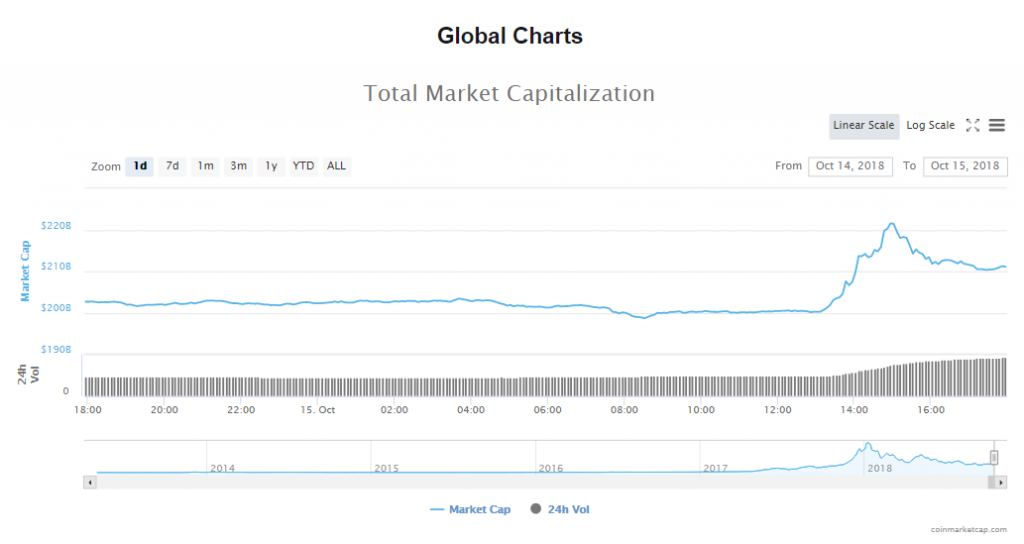Toggle Market Cap series in legend

470,510
